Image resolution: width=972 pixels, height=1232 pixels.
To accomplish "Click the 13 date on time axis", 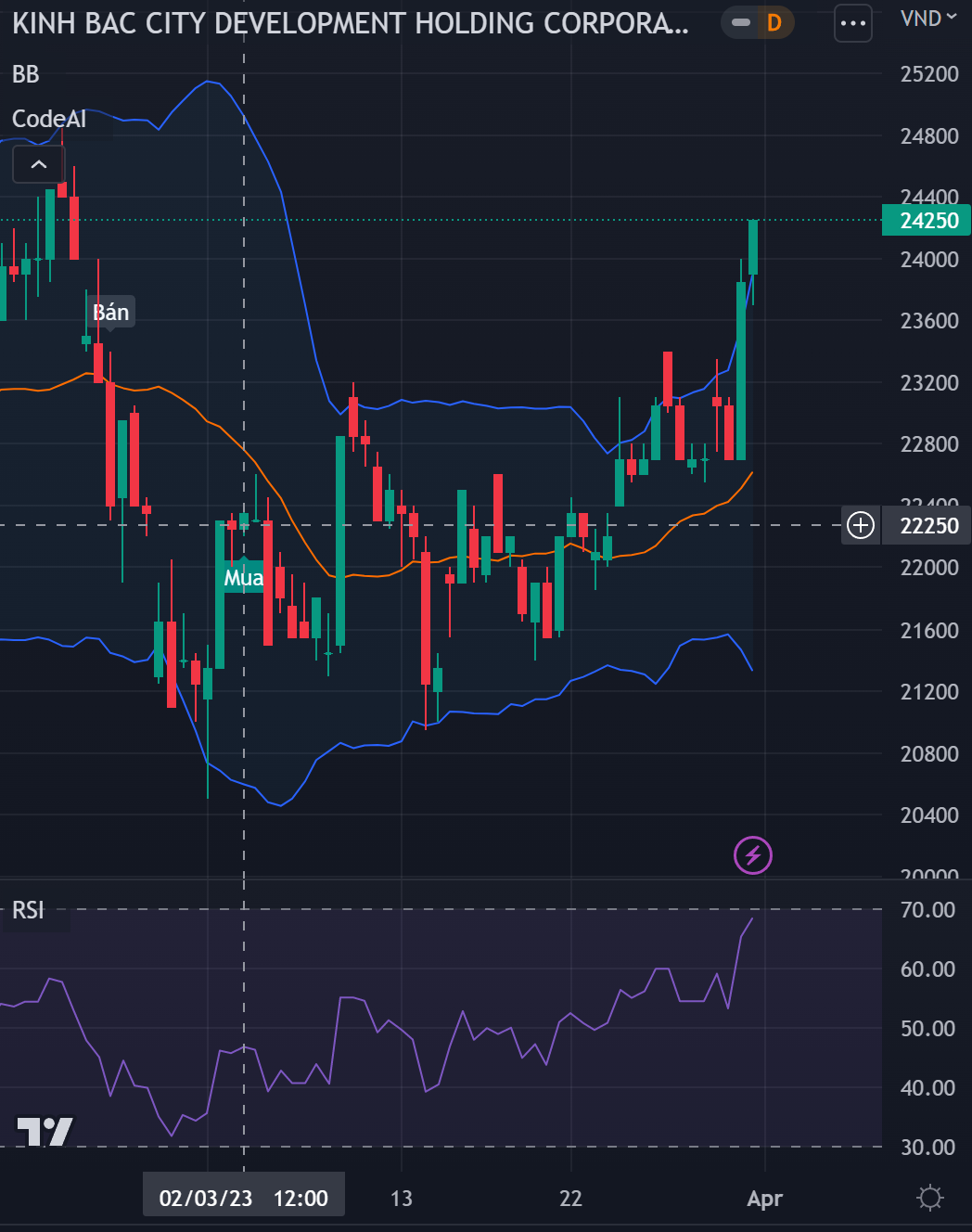I will point(402,1199).
